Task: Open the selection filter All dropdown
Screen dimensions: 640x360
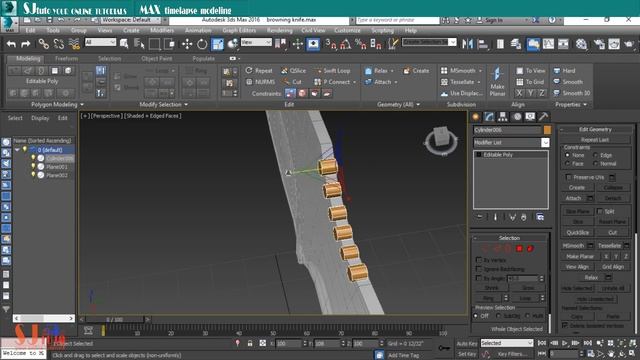Action: (x=100, y=42)
